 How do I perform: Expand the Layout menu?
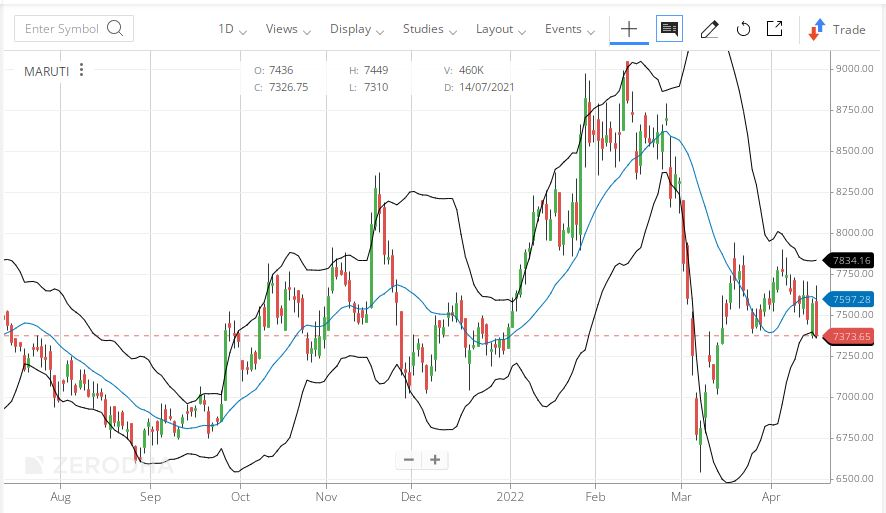(501, 29)
